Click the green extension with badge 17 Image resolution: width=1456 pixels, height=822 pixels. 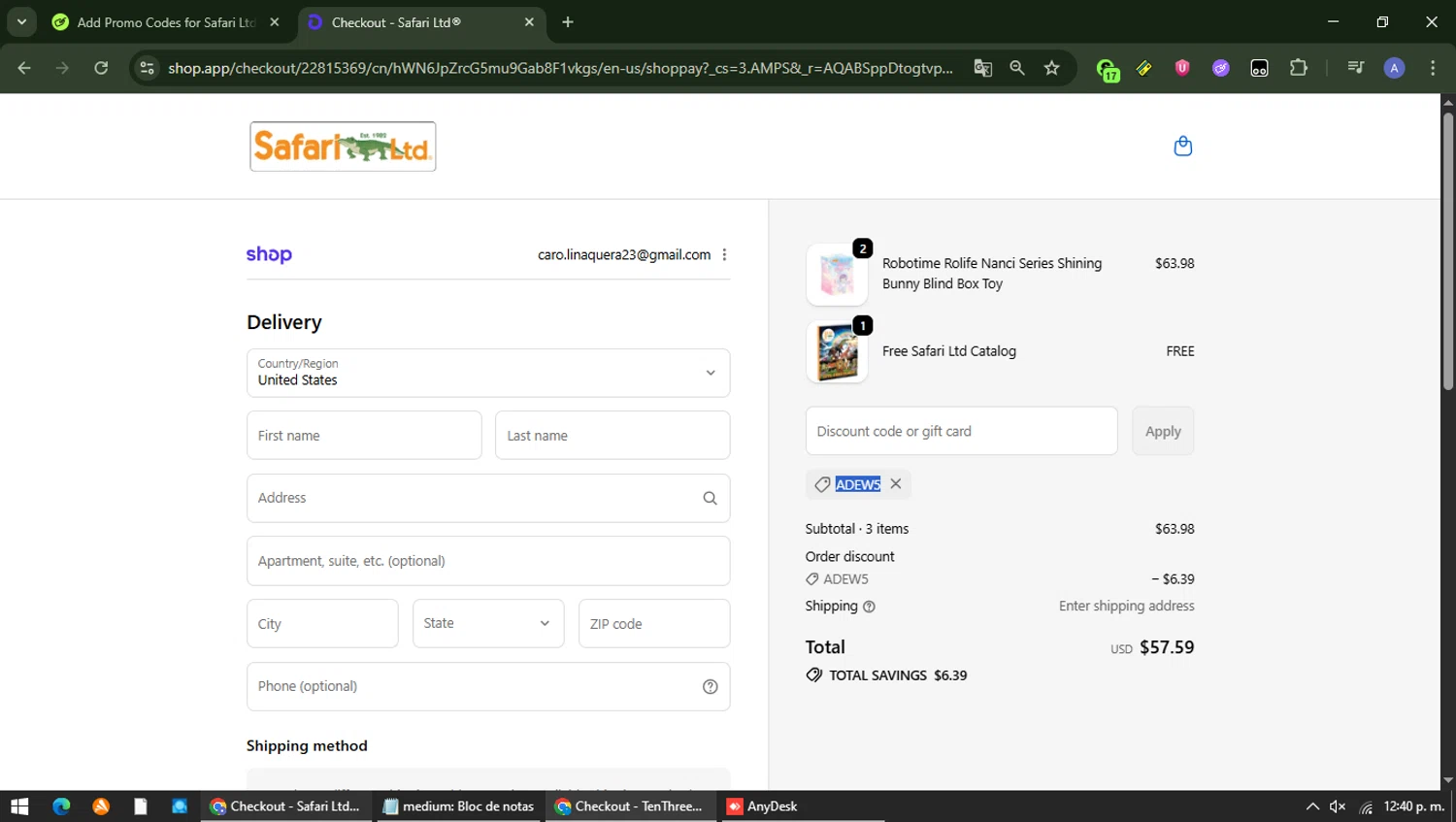[x=1107, y=69]
